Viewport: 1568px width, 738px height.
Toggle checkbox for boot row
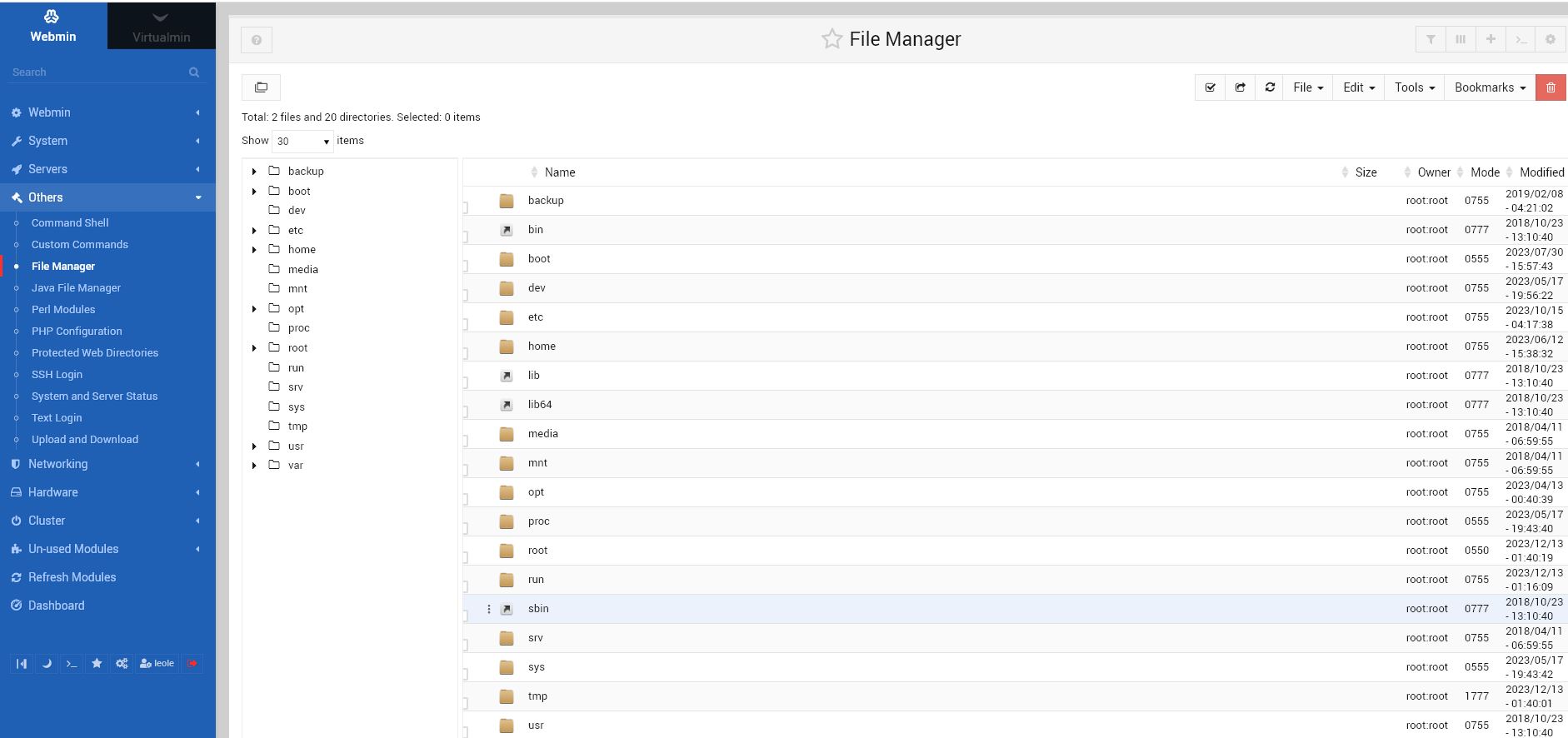pos(466,266)
